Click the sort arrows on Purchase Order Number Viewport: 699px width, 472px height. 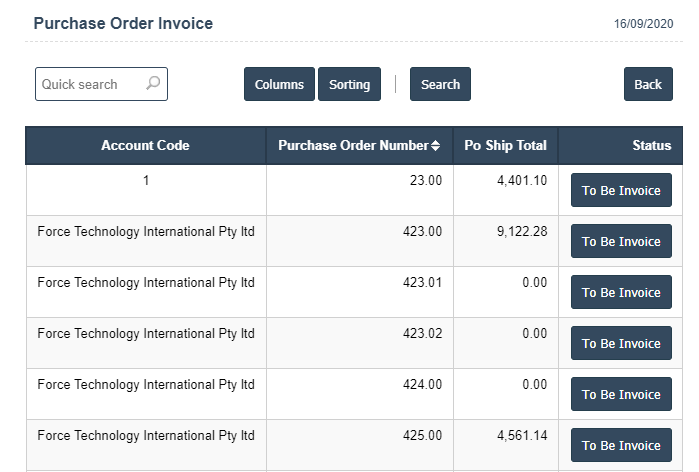(x=435, y=146)
